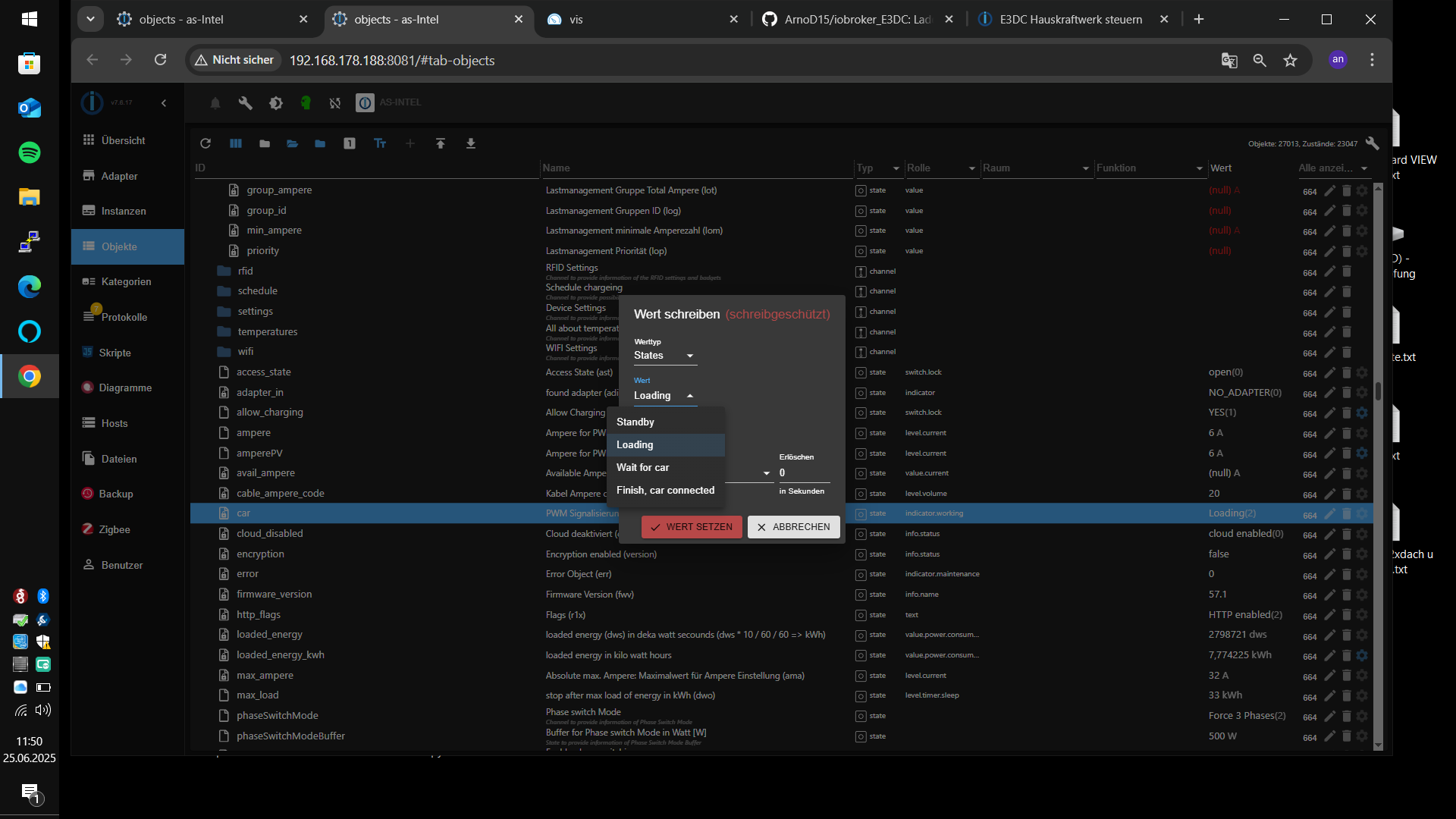Screen dimensions: 1456x819
Task: Open the Chrome tab search dropdown
Action: [x=90, y=20]
